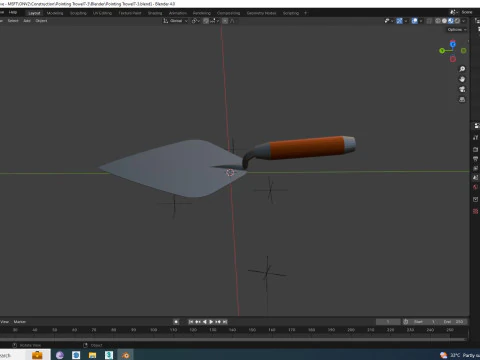
Task: Open the Global transform orientation dropdown
Action: 175,21
